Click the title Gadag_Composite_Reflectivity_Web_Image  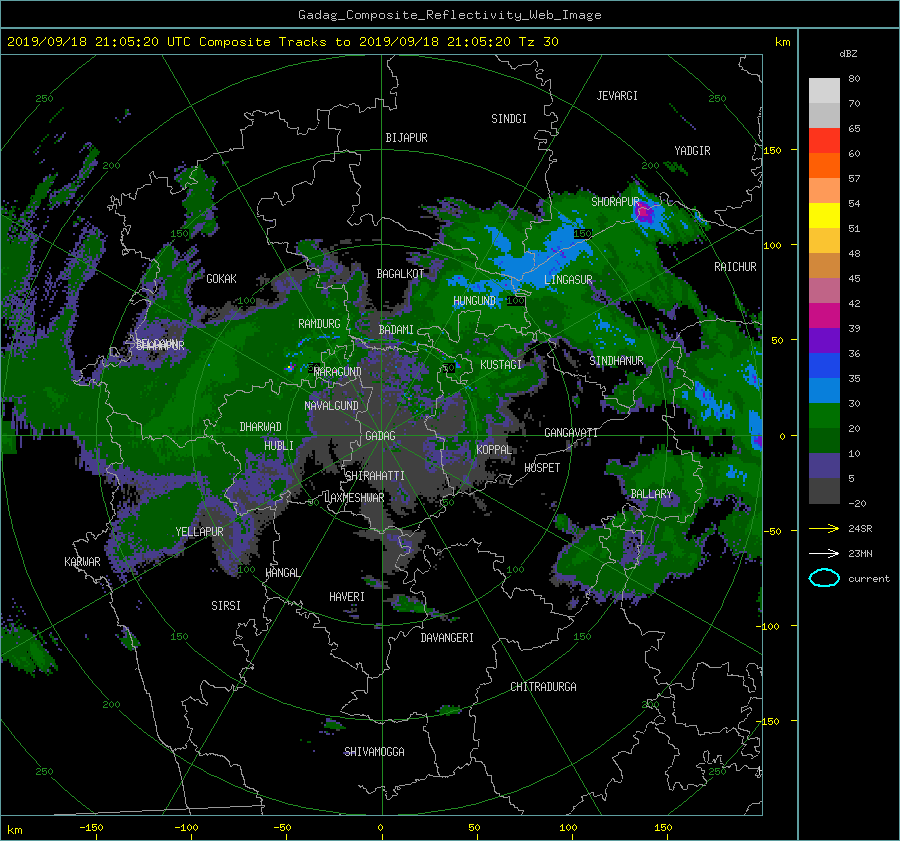click(x=449, y=15)
